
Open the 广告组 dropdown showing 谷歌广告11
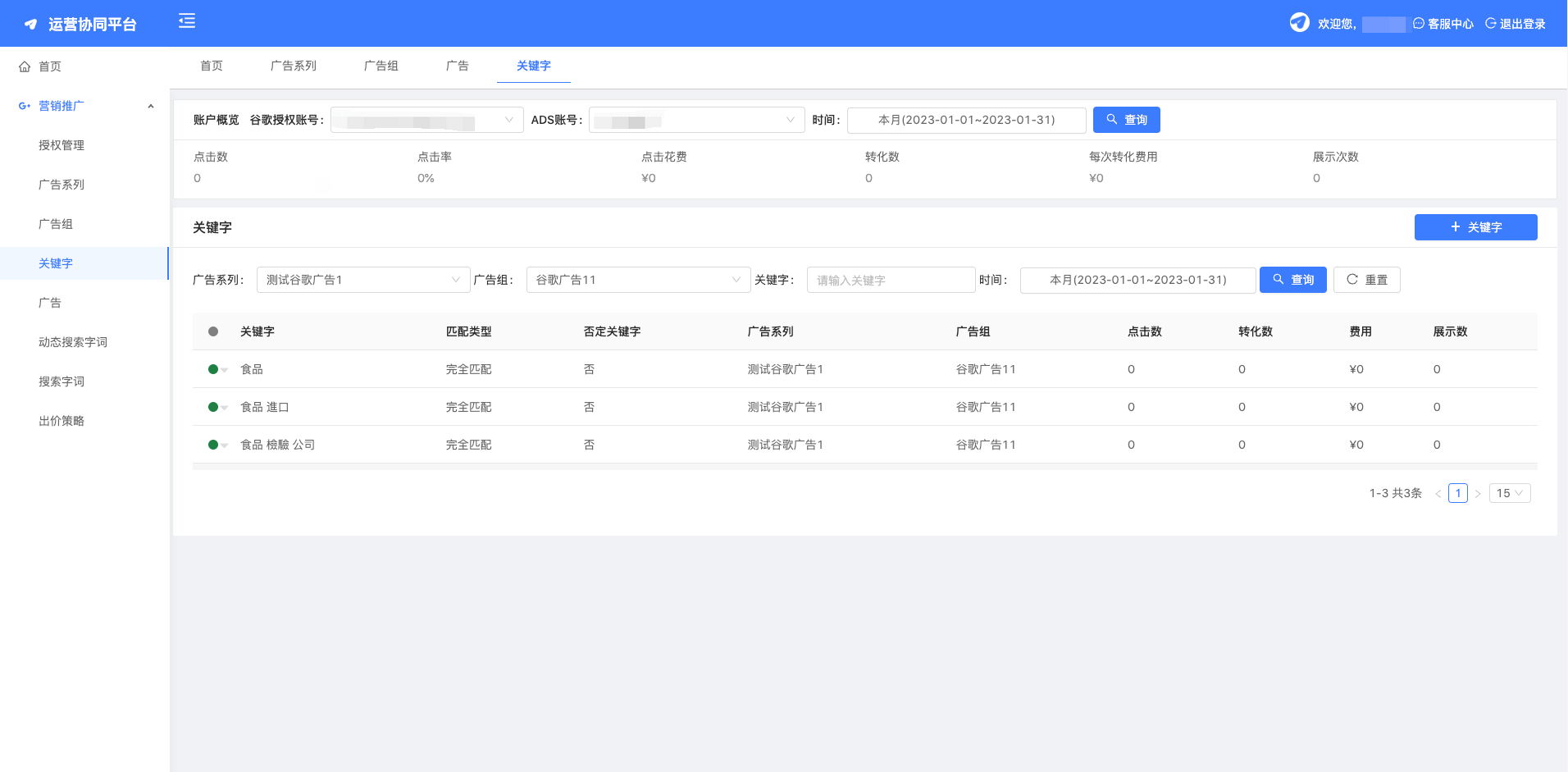click(638, 280)
